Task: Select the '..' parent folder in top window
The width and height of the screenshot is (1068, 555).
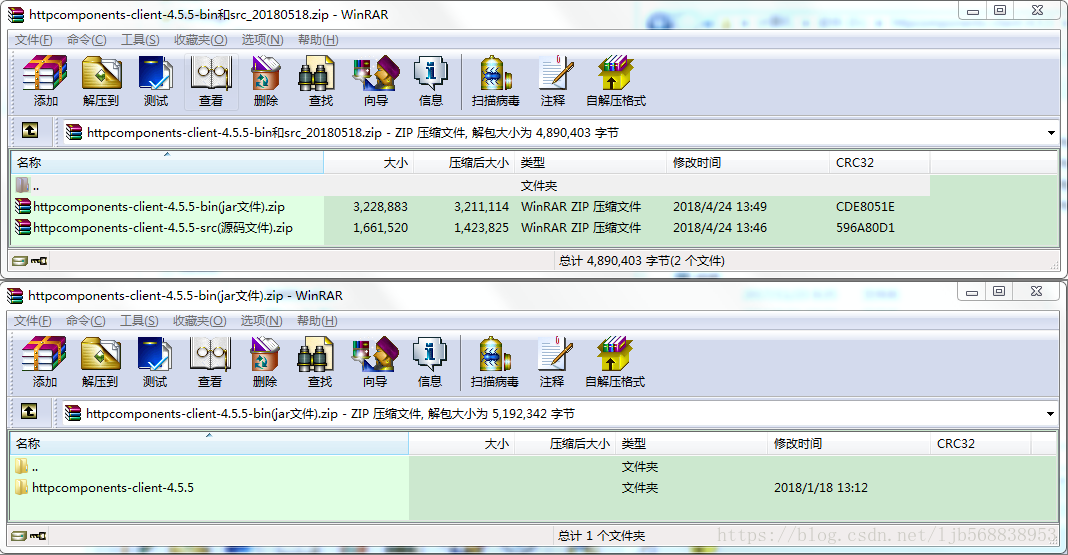Action: pyautogui.click(x=471, y=185)
